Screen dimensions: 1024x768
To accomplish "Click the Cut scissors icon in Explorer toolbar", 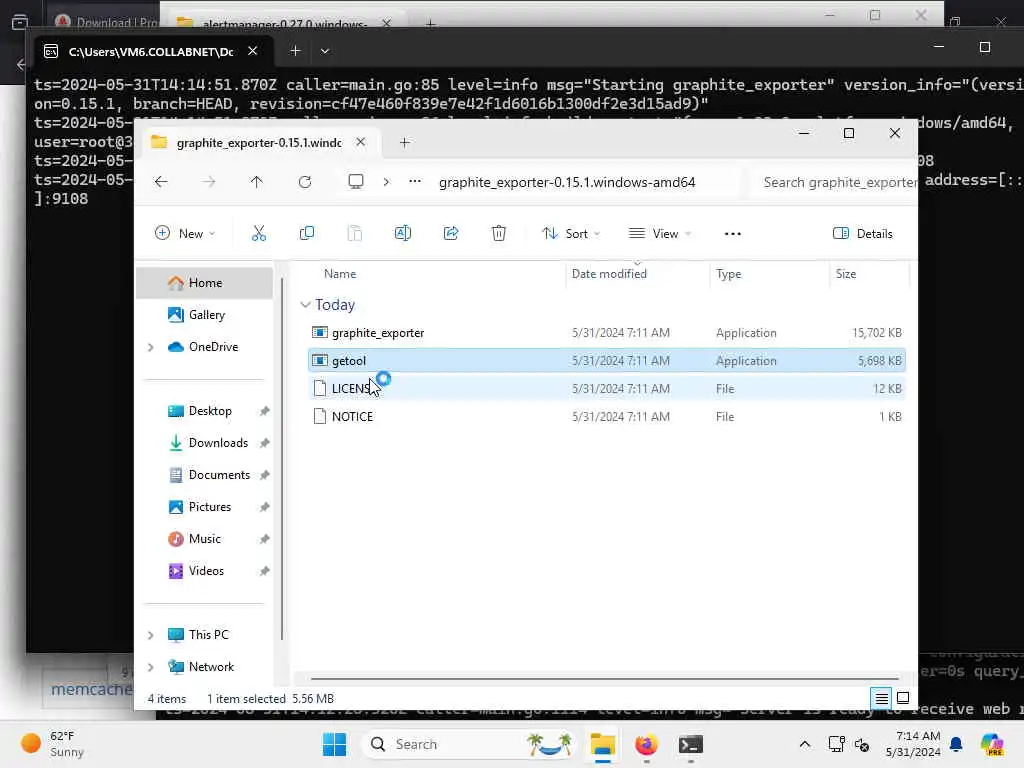I will point(259,233).
